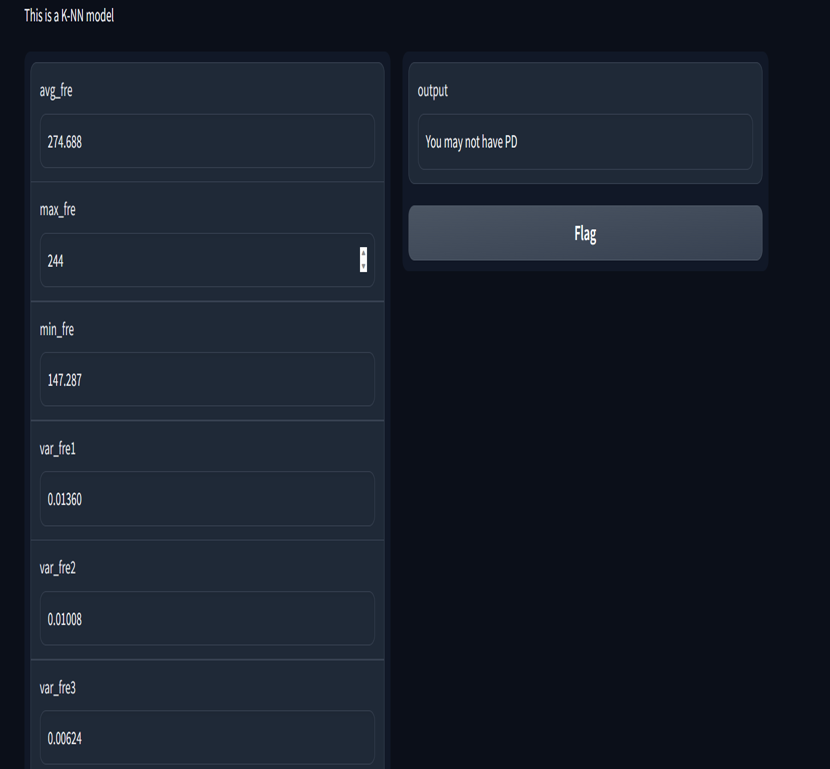The width and height of the screenshot is (830, 769).
Task: Select the var_fre3 label
Action: point(58,687)
